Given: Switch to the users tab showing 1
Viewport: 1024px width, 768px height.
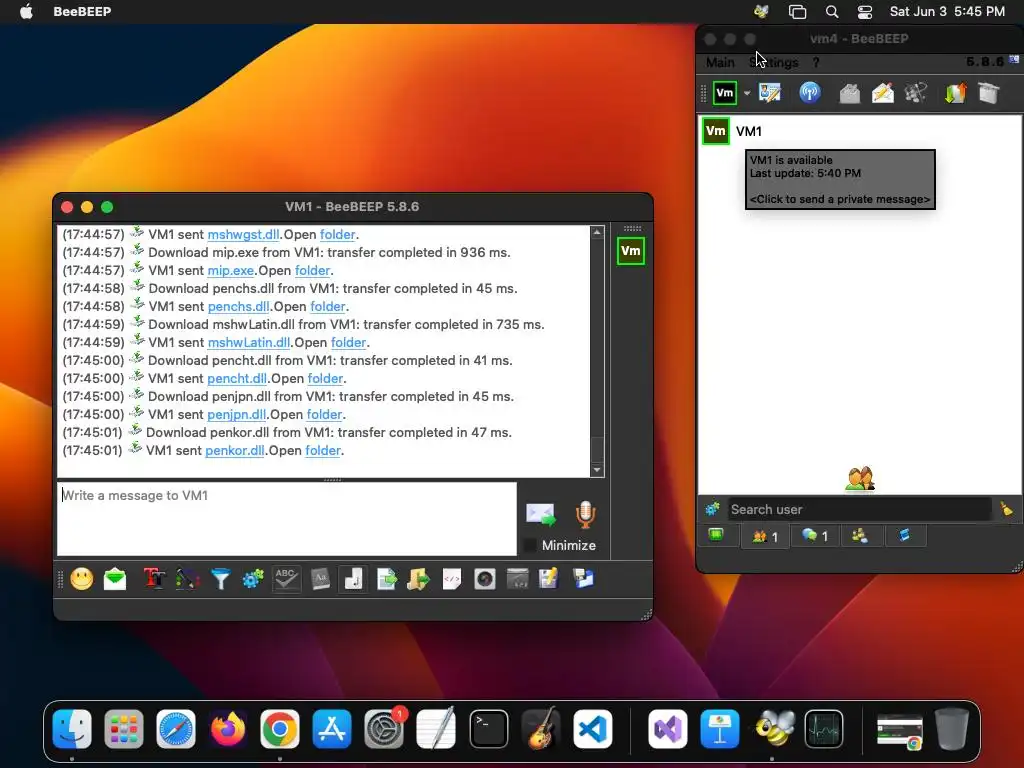Looking at the screenshot, I should tap(765, 536).
